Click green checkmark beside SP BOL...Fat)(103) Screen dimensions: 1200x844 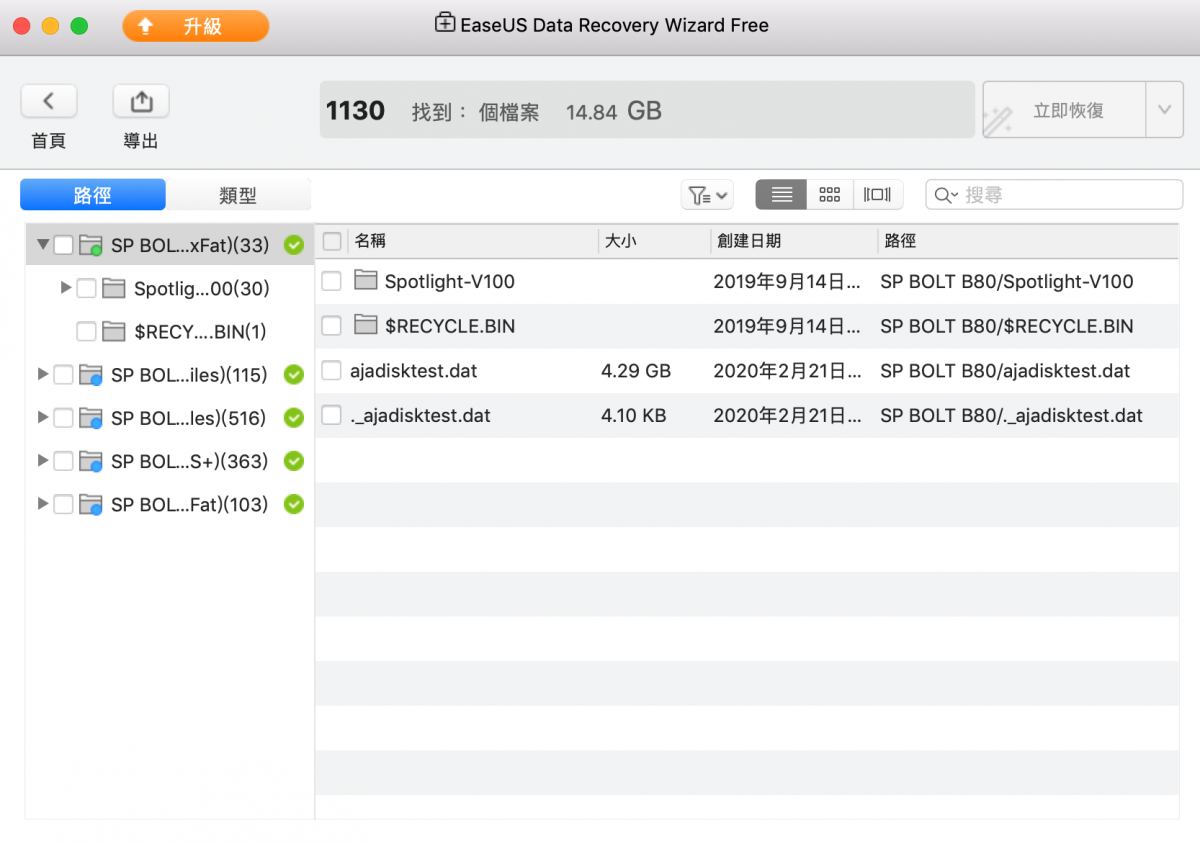click(x=293, y=504)
